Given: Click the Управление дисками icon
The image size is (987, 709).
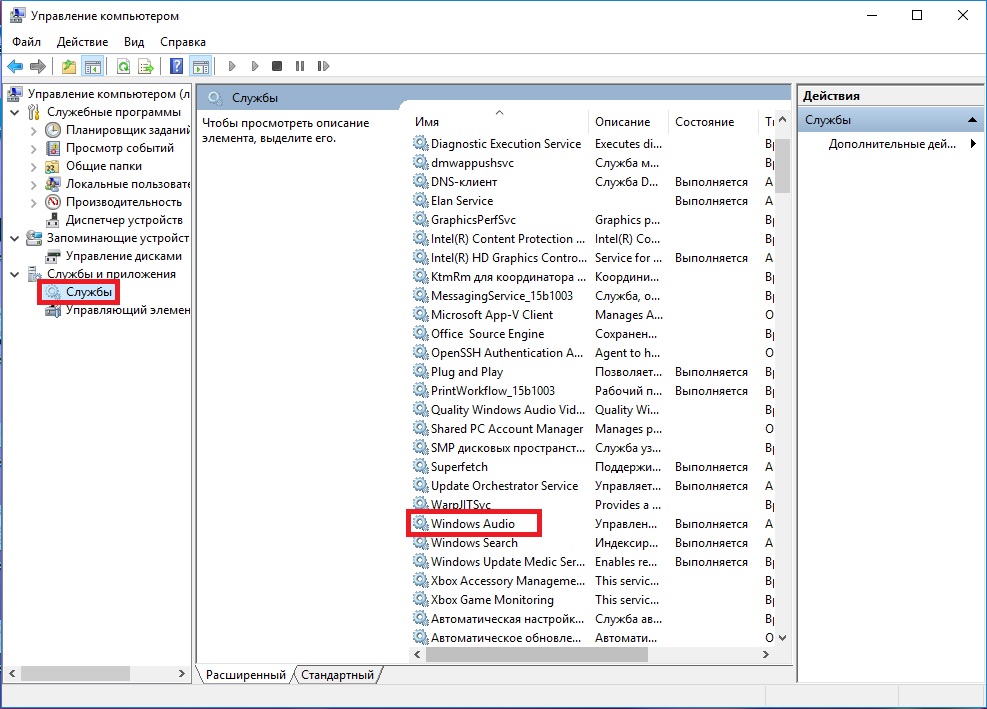Looking at the screenshot, I should click(x=54, y=256).
